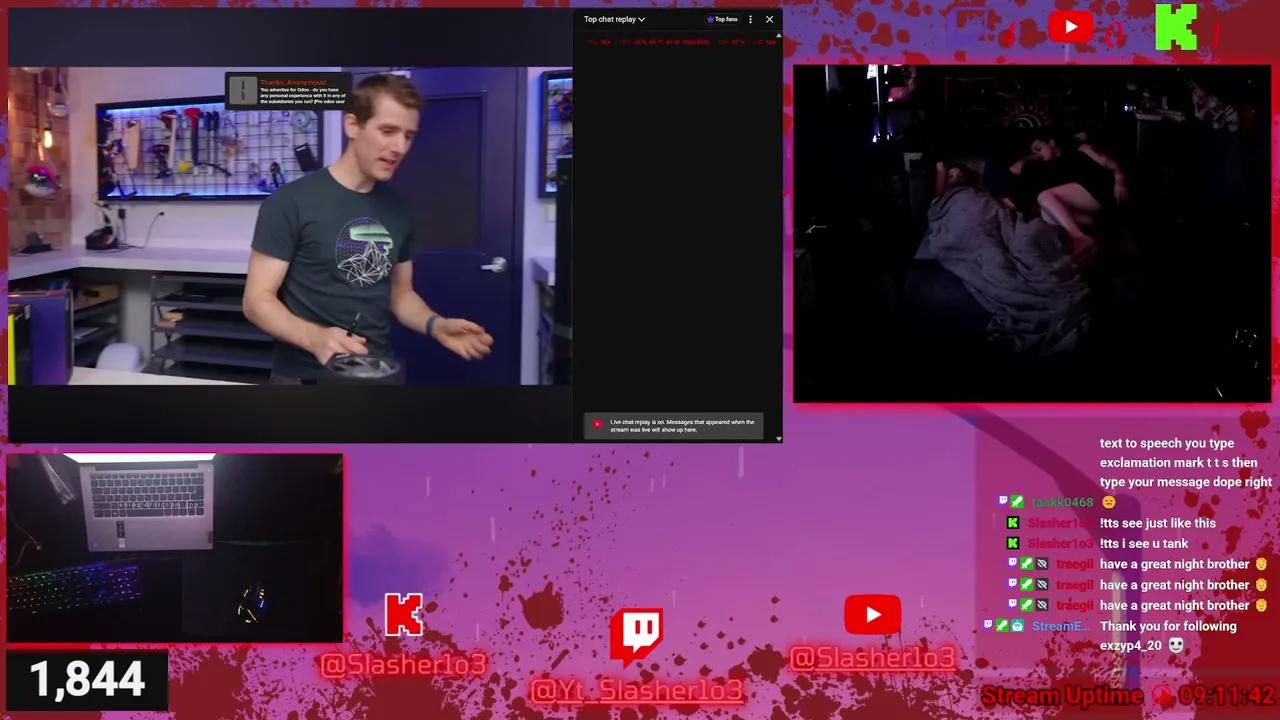This screenshot has height=720, width=1280.
Task: Open the Top chat replay dropdown
Action: [x=614, y=19]
